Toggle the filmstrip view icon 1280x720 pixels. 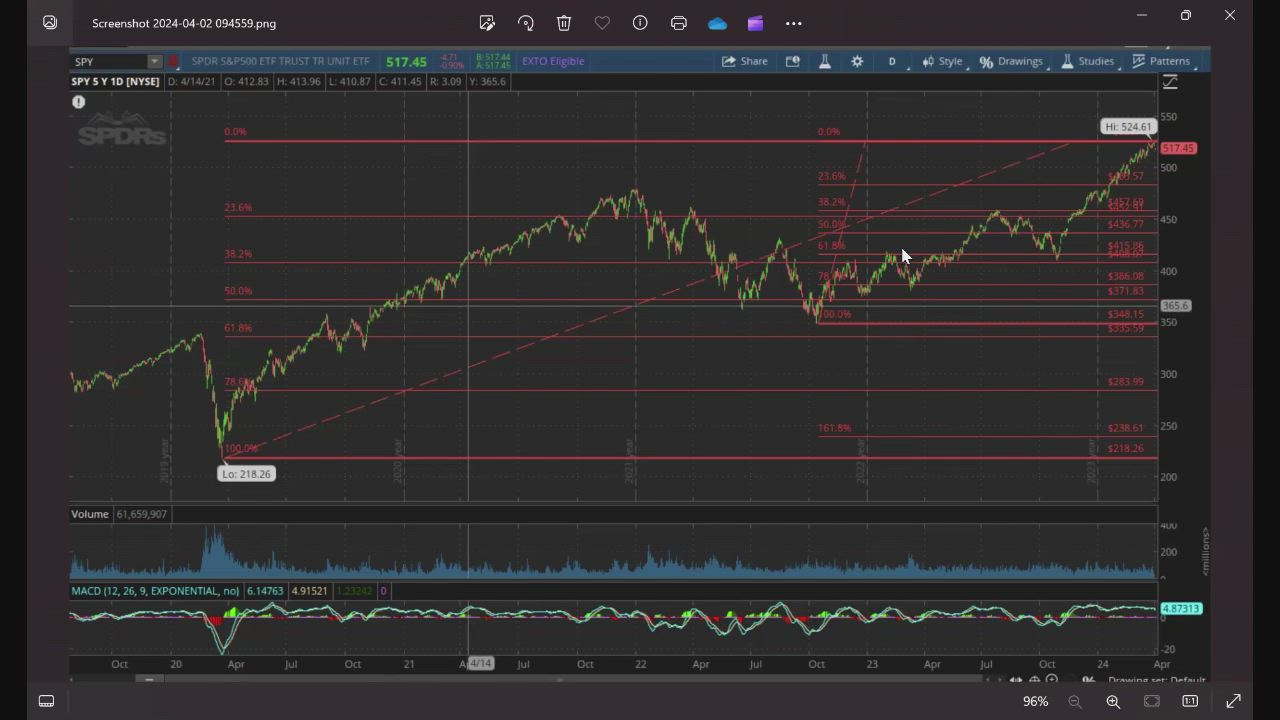[x=46, y=701]
